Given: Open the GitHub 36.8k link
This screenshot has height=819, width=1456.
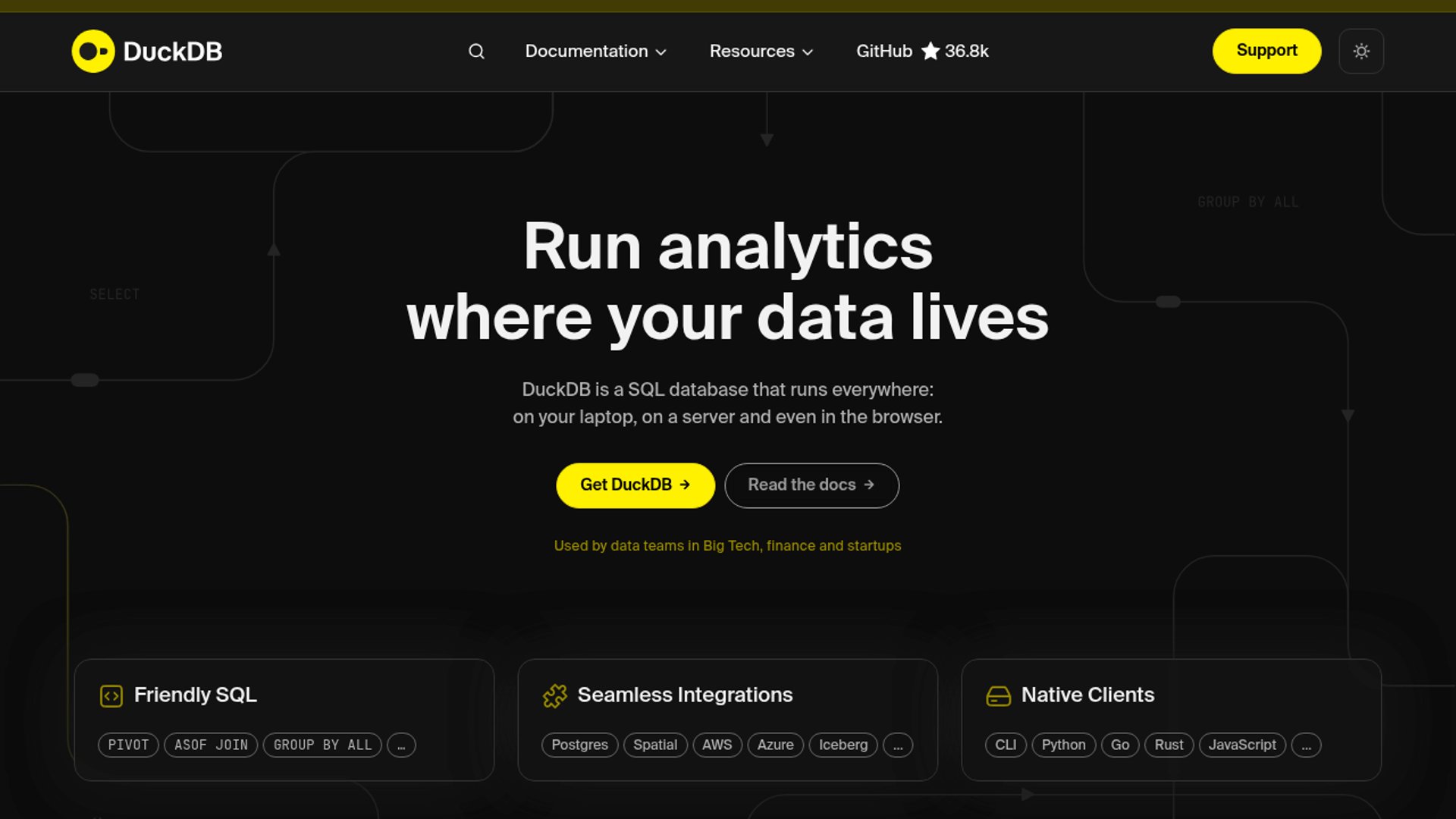Looking at the screenshot, I should pos(922,52).
